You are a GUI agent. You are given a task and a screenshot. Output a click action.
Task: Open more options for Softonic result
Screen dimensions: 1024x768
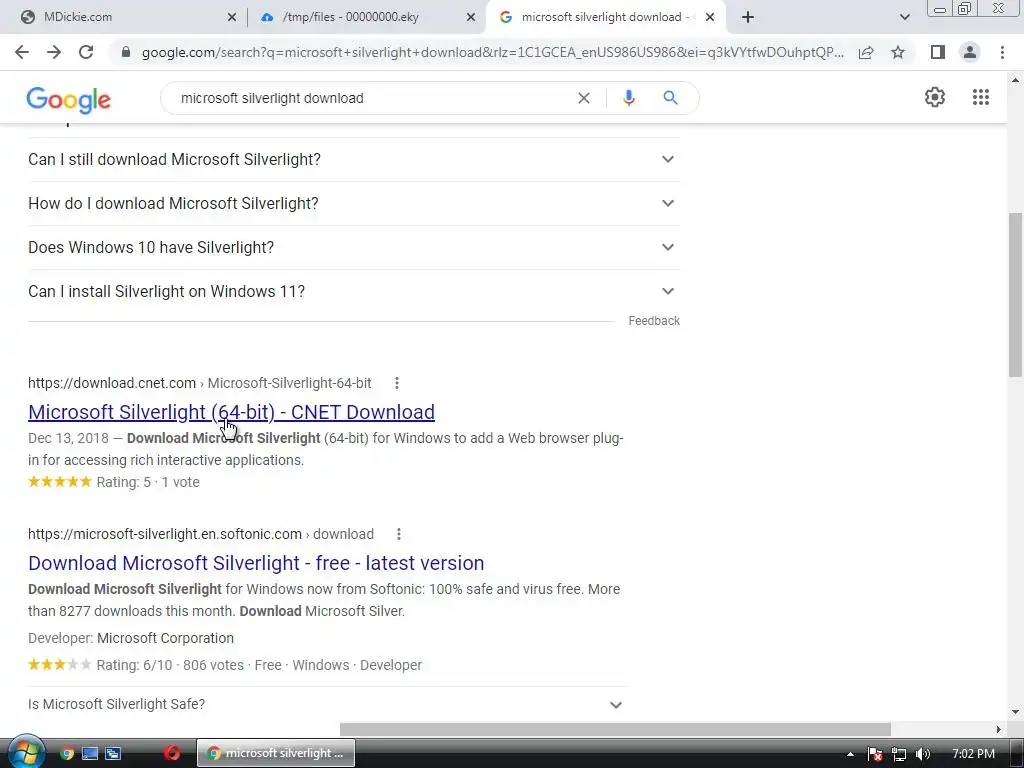point(398,534)
